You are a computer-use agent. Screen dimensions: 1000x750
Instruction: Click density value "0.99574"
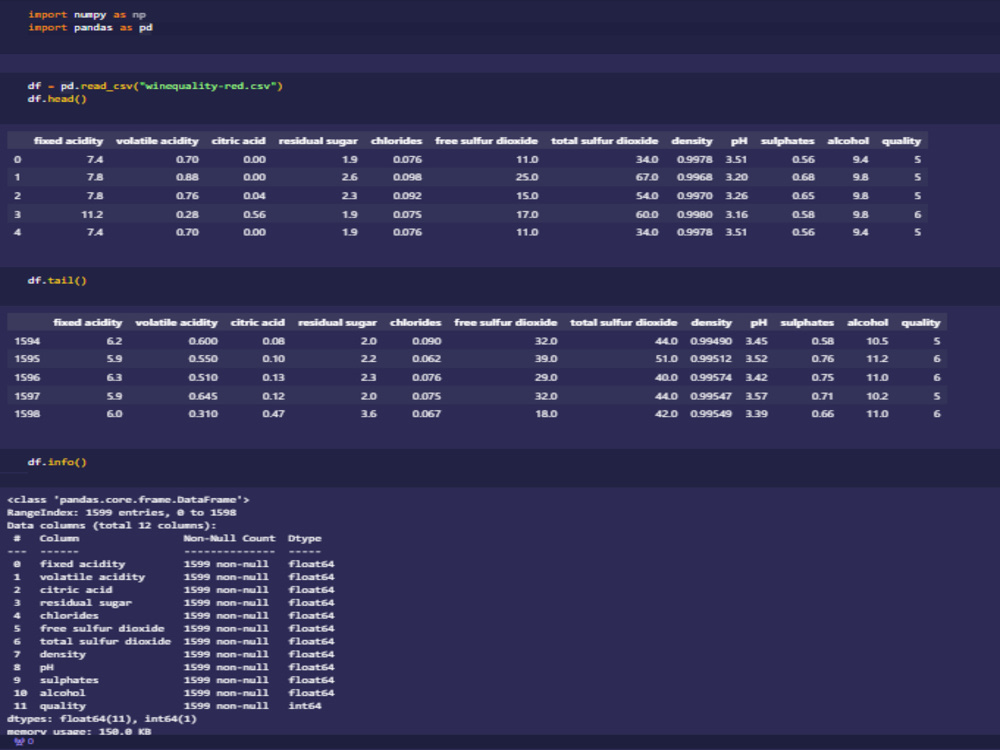click(711, 378)
